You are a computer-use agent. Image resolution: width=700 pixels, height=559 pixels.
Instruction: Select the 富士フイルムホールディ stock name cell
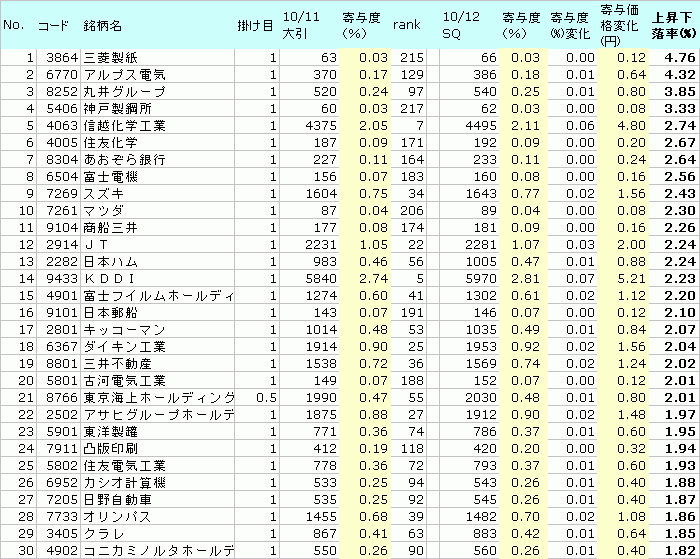(158, 296)
